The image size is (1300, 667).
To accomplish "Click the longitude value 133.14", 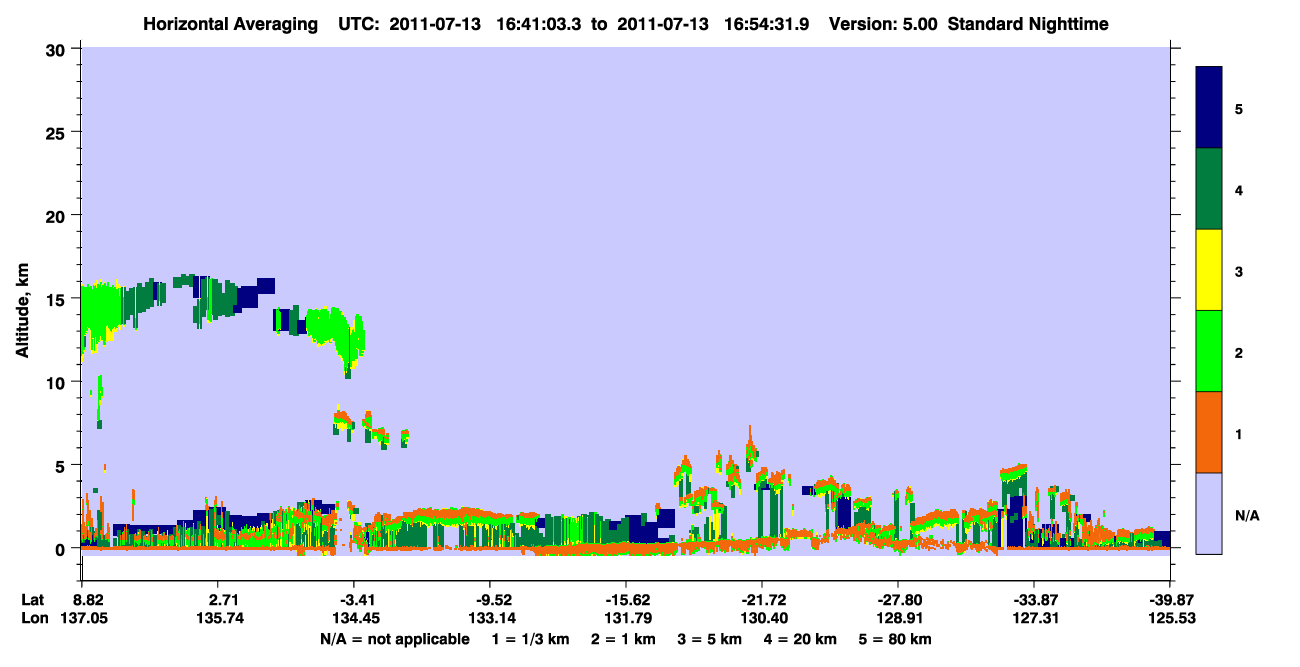I will pyautogui.click(x=494, y=619).
